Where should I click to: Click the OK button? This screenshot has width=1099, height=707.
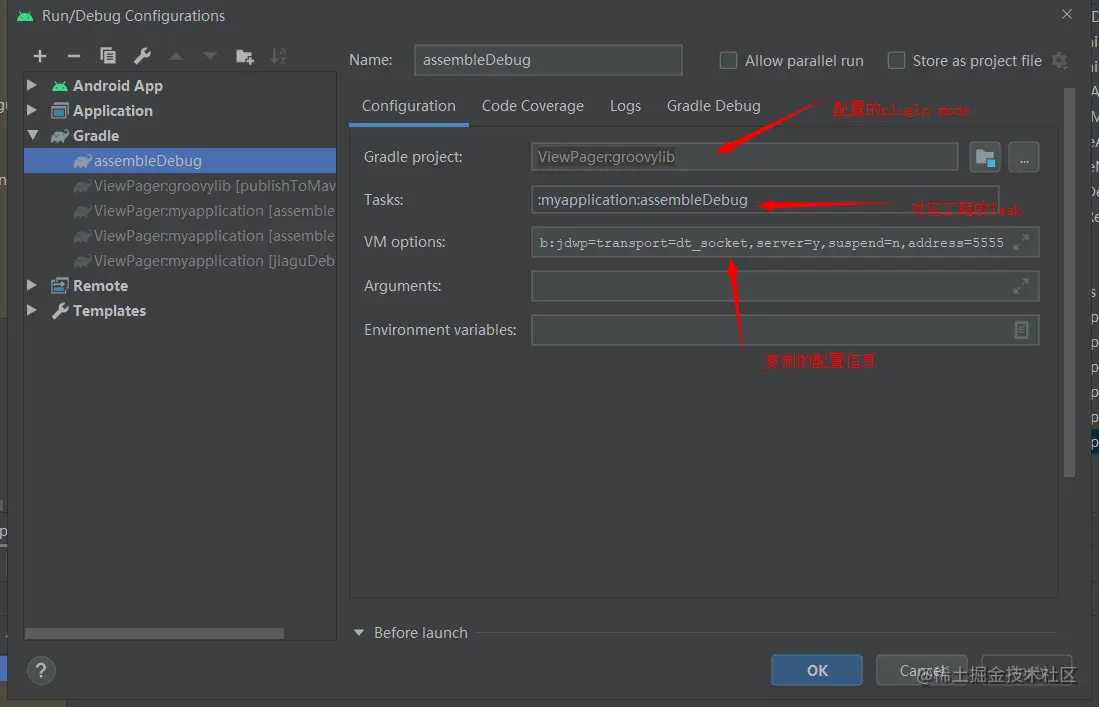(x=816, y=671)
